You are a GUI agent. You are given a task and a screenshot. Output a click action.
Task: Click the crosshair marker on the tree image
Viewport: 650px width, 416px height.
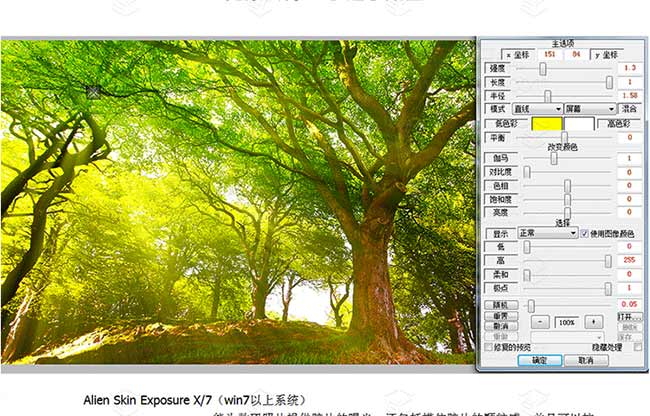pyautogui.click(x=93, y=90)
